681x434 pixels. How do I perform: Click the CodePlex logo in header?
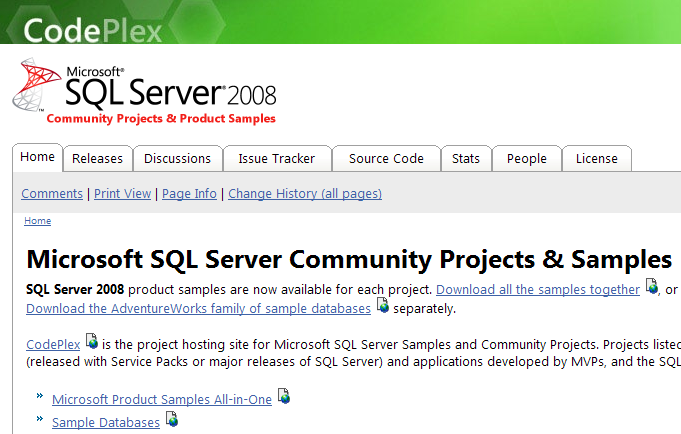[93, 30]
